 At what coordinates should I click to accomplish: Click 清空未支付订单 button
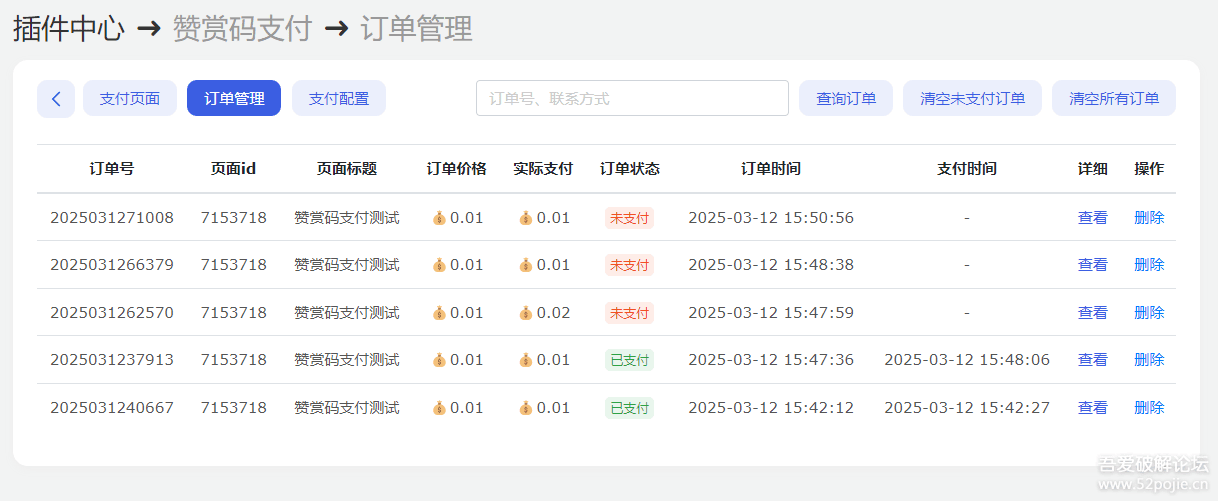pos(973,99)
